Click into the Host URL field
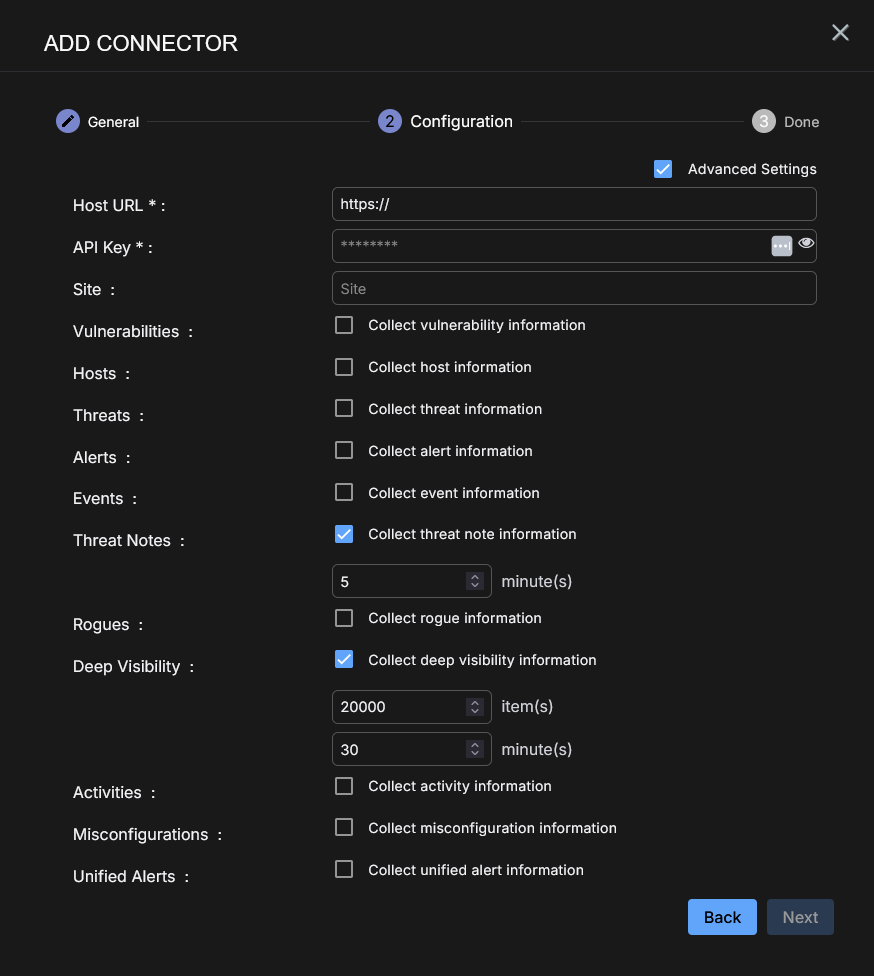The width and height of the screenshot is (874, 976). click(x=574, y=204)
